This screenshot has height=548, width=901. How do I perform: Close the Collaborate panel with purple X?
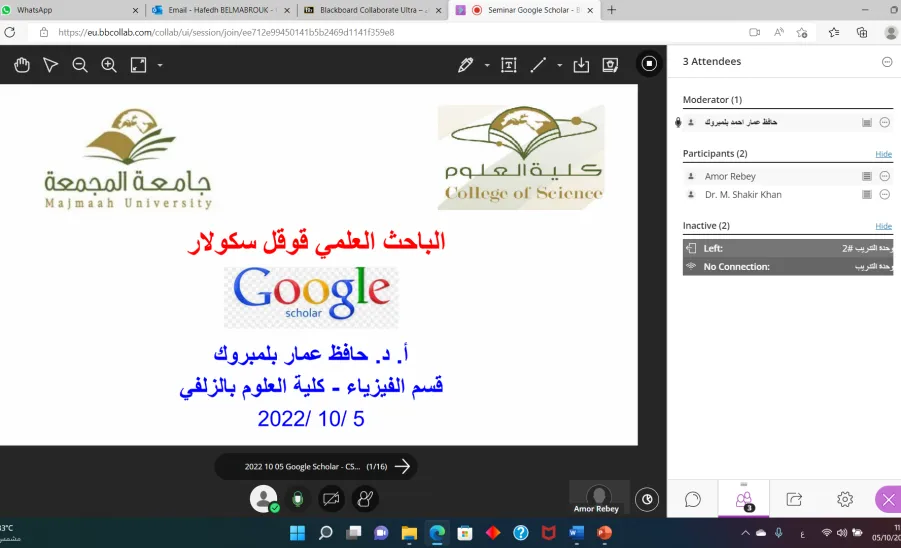click(888, 500)
